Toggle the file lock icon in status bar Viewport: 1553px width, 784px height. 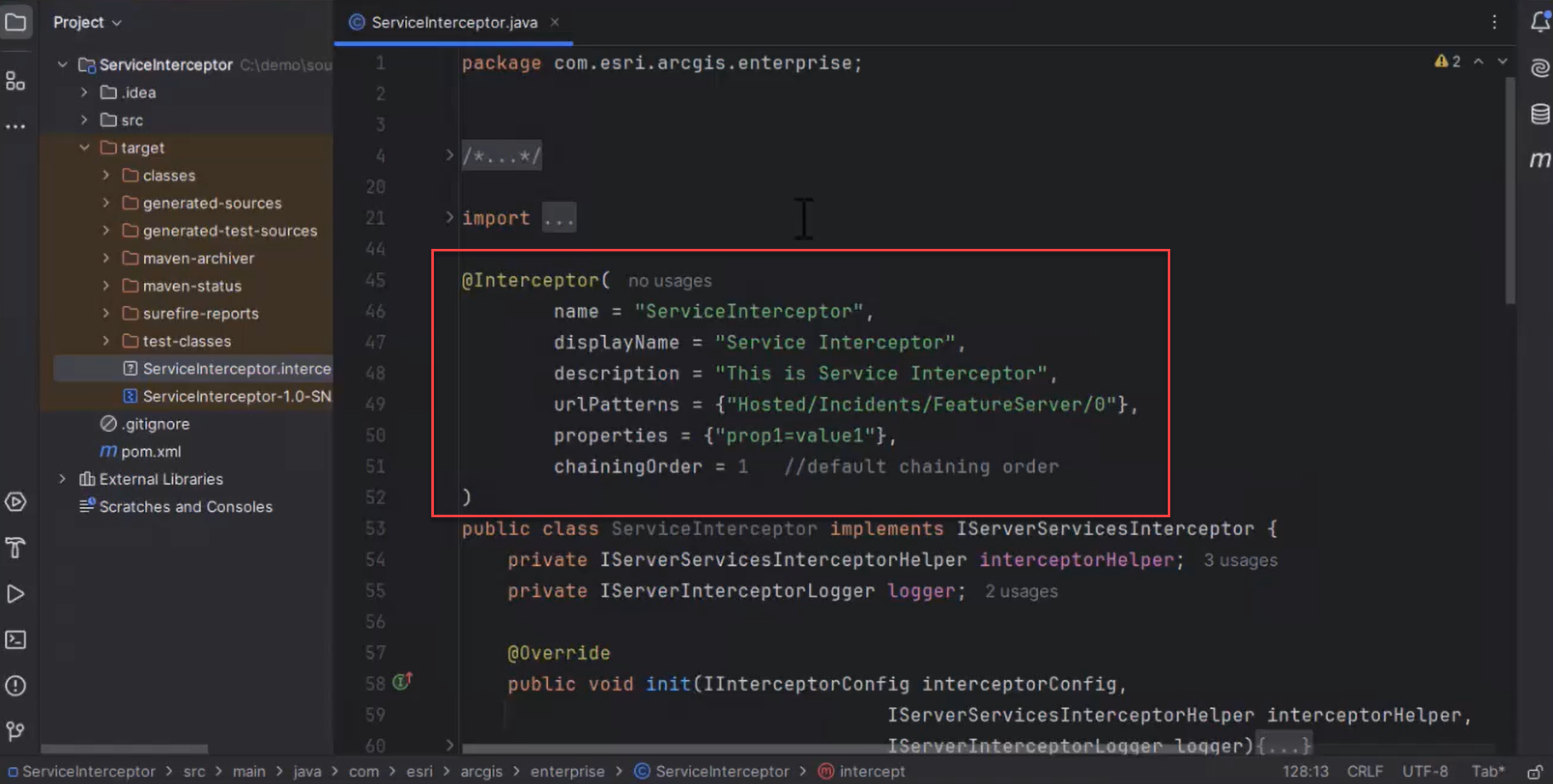pos(1538,771)
